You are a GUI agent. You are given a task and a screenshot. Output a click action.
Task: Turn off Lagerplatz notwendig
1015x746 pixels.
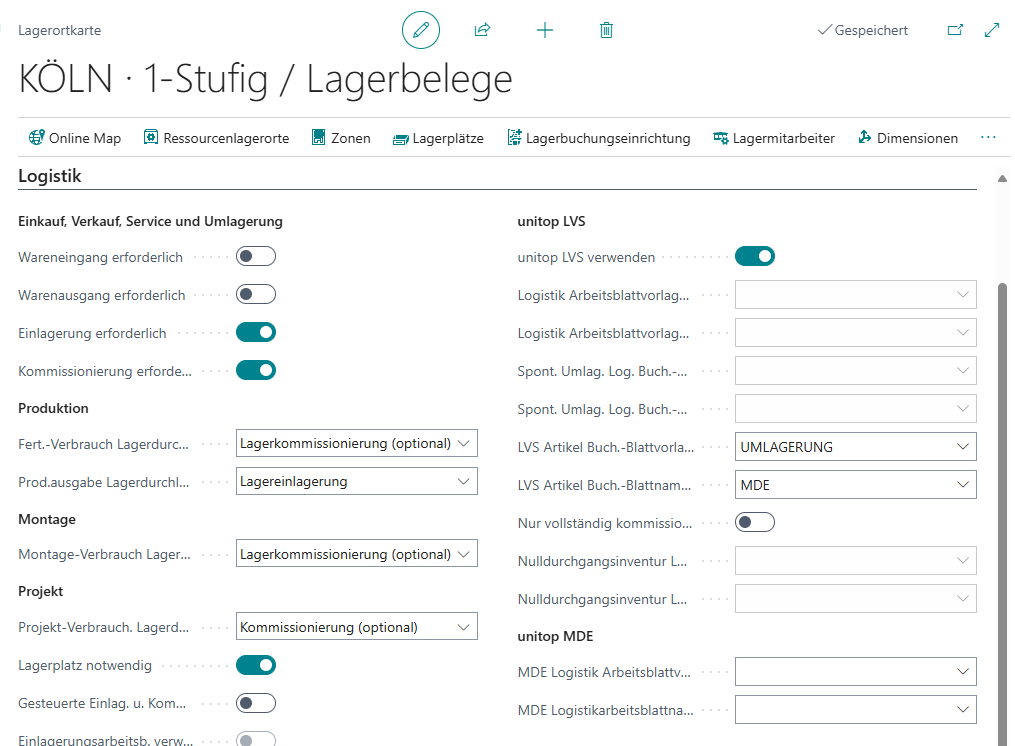(255, 664)
